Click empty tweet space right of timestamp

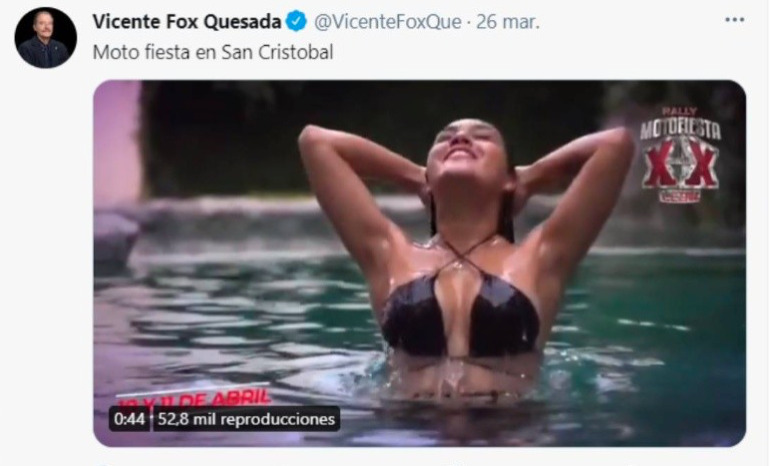tap(631, 22)
